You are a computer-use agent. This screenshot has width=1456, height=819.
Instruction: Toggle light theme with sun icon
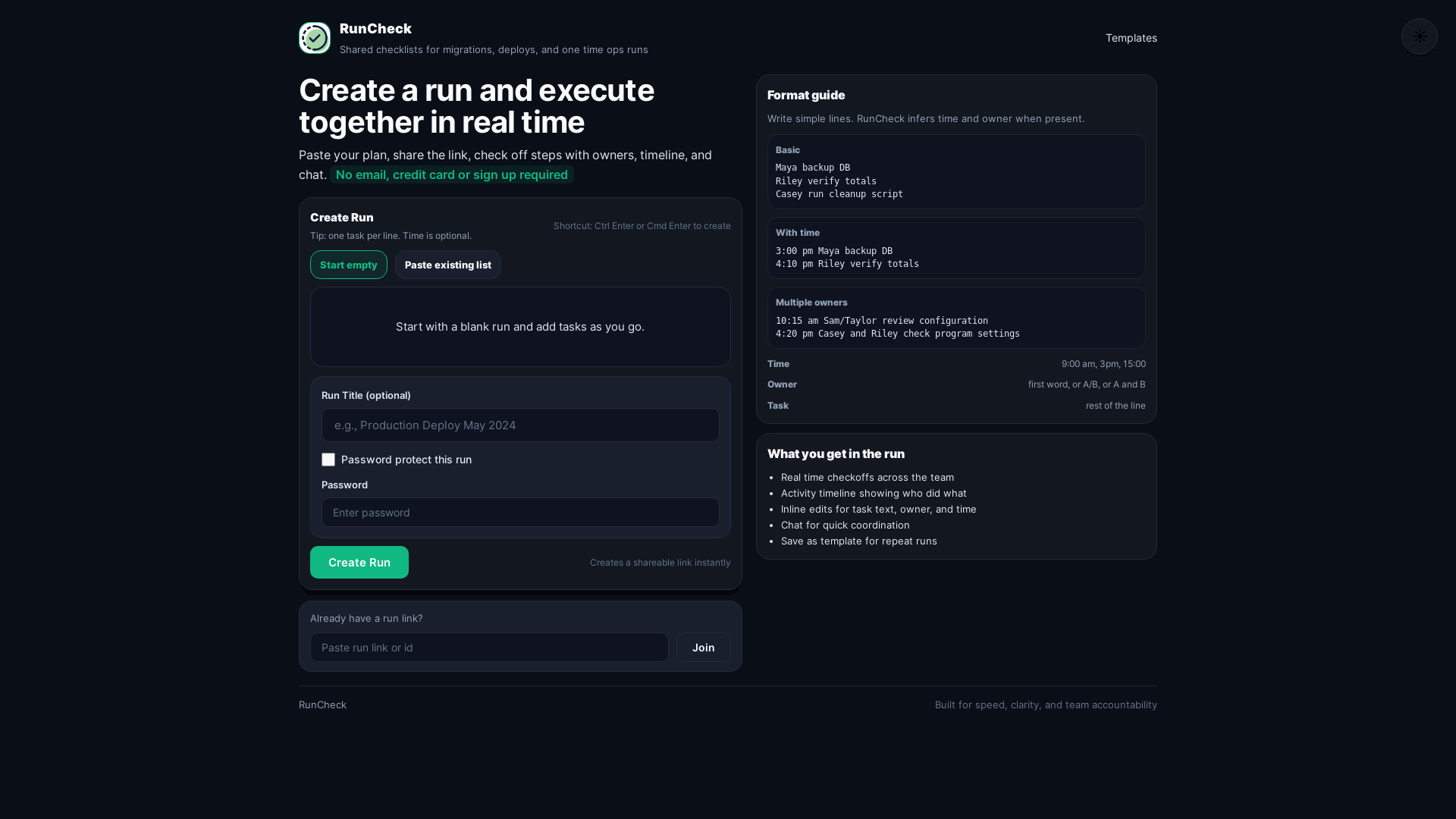(x=1420, y=36)
